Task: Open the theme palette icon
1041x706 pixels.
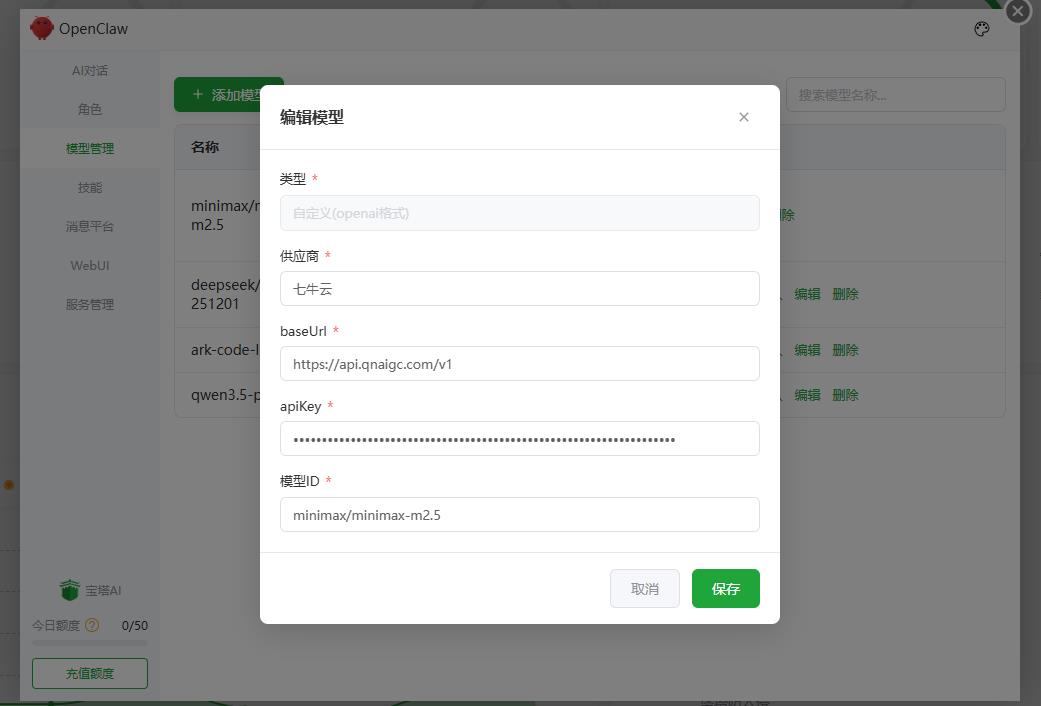Action: point(982,29)
